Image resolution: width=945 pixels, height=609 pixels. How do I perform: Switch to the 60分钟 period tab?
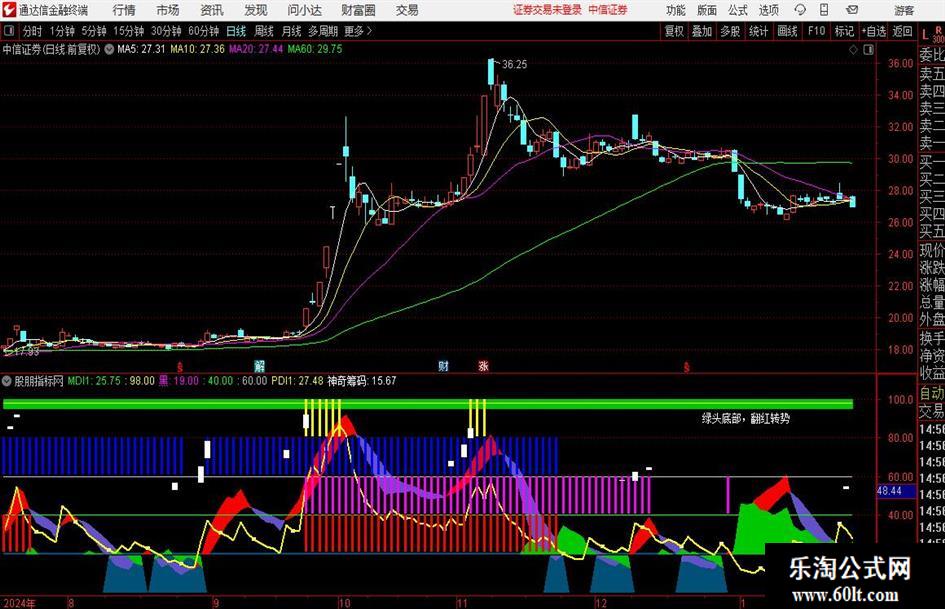[x=204, y=31]
